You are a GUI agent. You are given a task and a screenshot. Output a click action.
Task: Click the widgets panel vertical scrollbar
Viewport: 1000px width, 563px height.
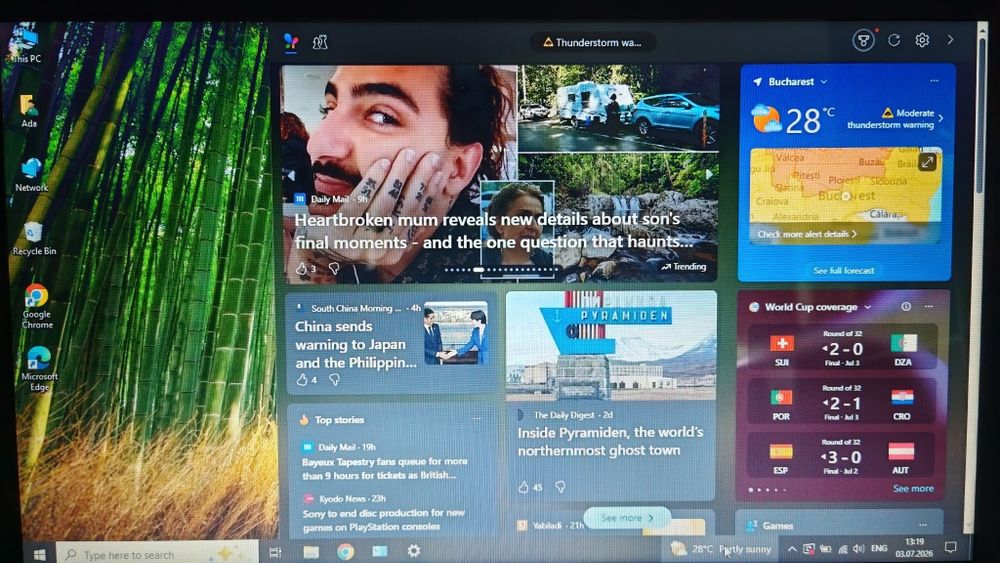[x=981, y=116]
